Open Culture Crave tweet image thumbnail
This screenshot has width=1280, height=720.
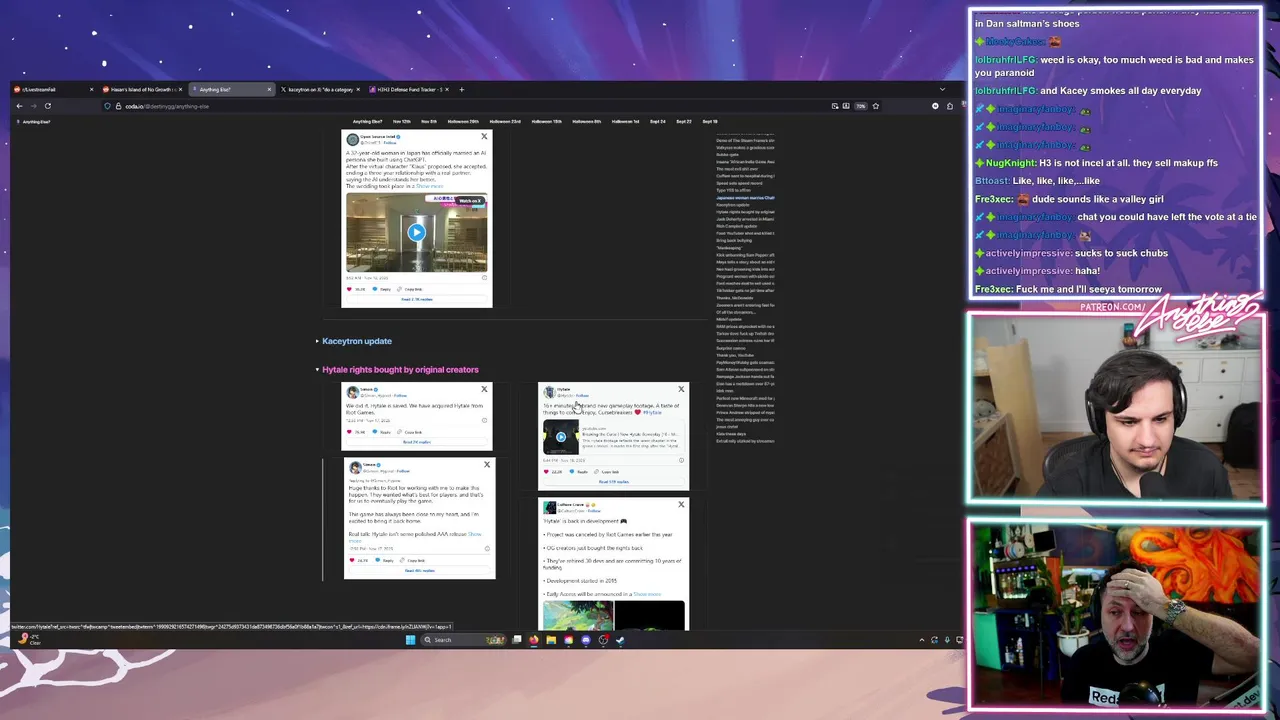coord(578,616)
